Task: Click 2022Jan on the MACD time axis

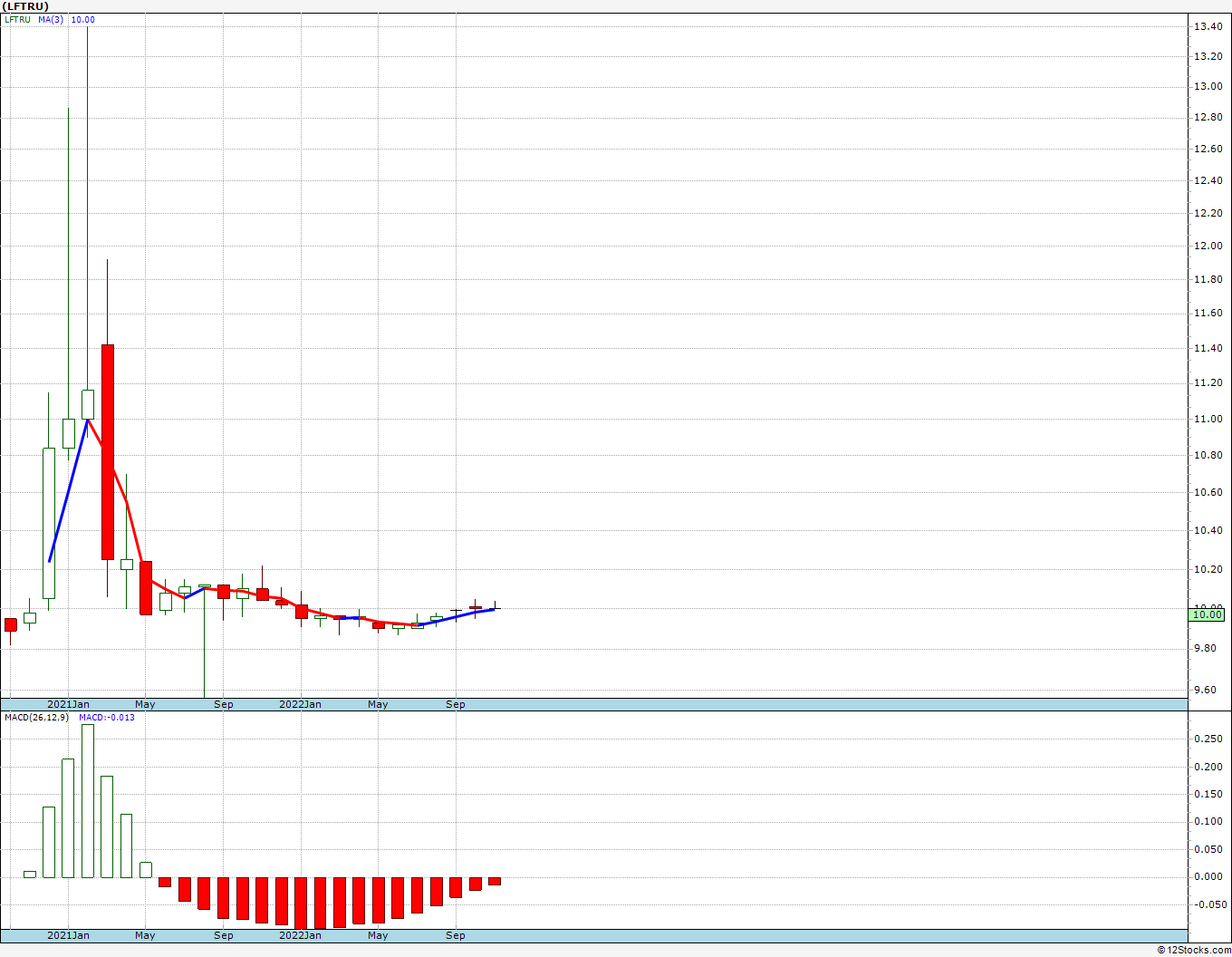Action: pyautogui.click(x=300, y=935)
